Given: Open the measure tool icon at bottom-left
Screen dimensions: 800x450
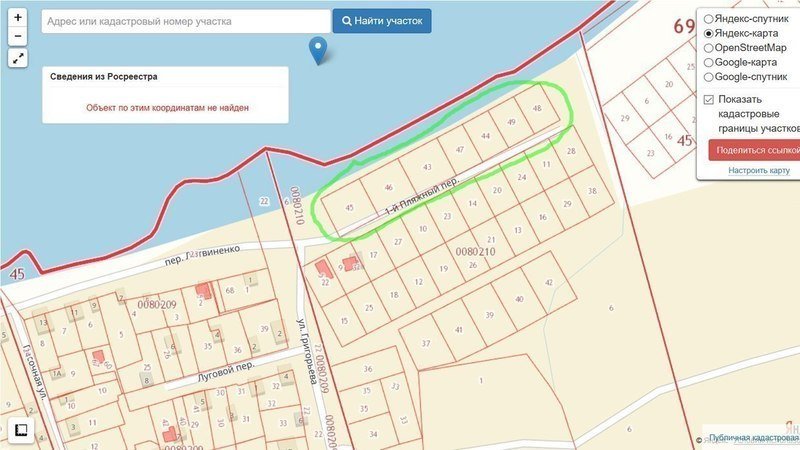Looking at the screenshot, I should (x=19, y=431).
